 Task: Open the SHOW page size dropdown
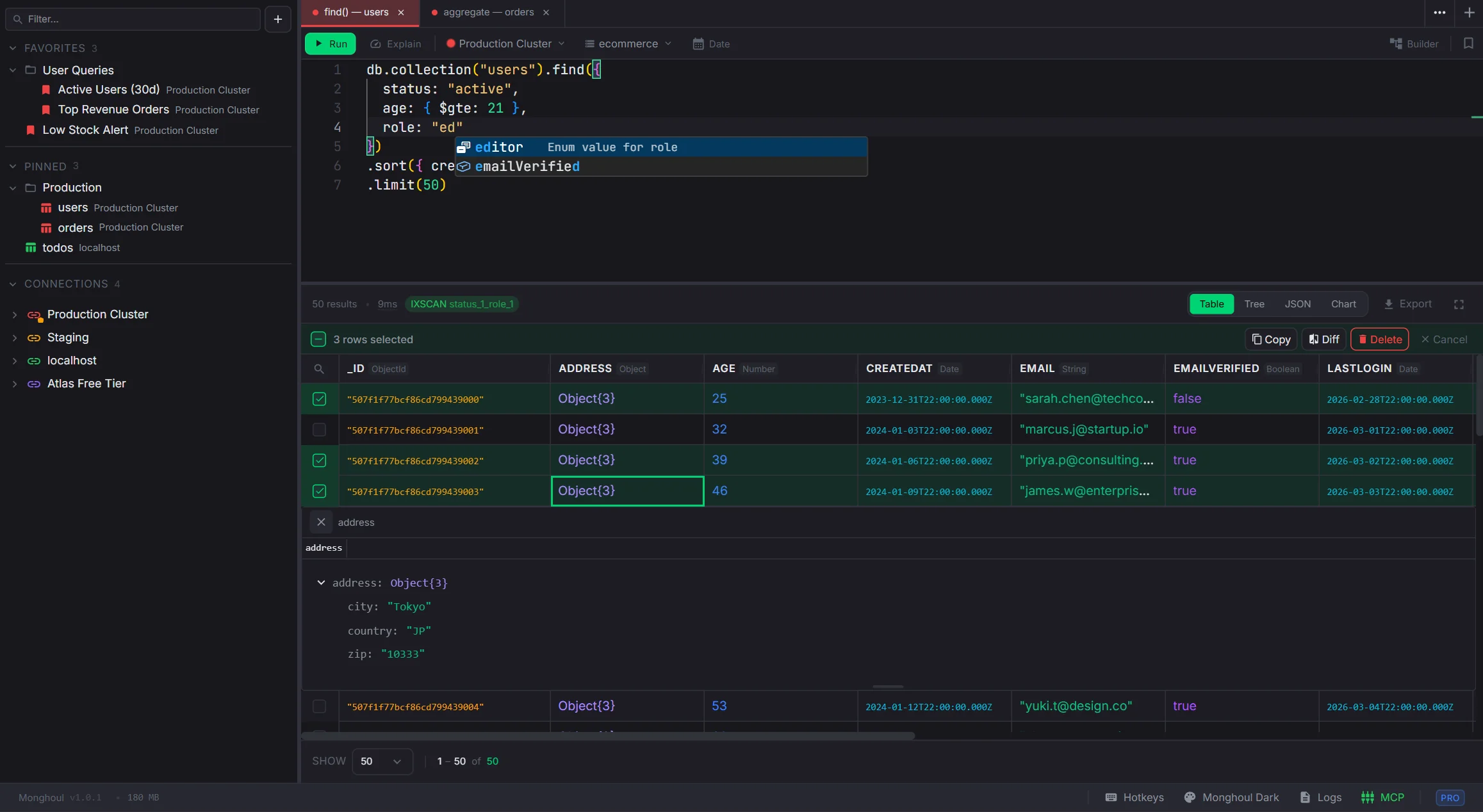[x=382, y=761]
